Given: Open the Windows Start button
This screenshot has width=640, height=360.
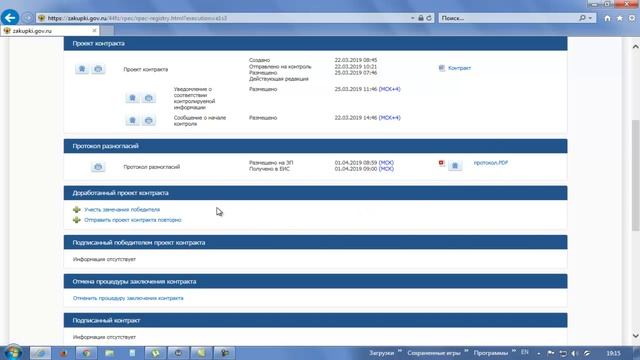Looking at the screenshot, I should [x=13, y=353].
